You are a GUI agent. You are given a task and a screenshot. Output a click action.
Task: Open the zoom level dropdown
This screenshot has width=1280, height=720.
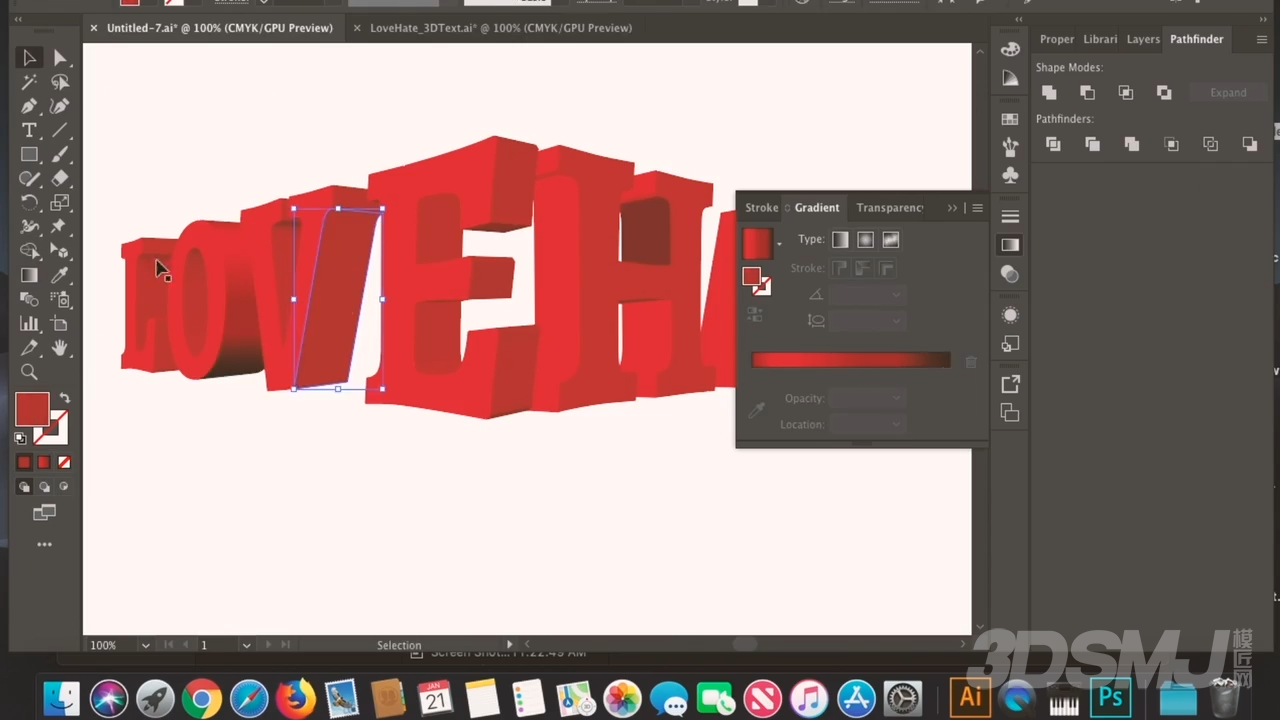tap(145, 645)
